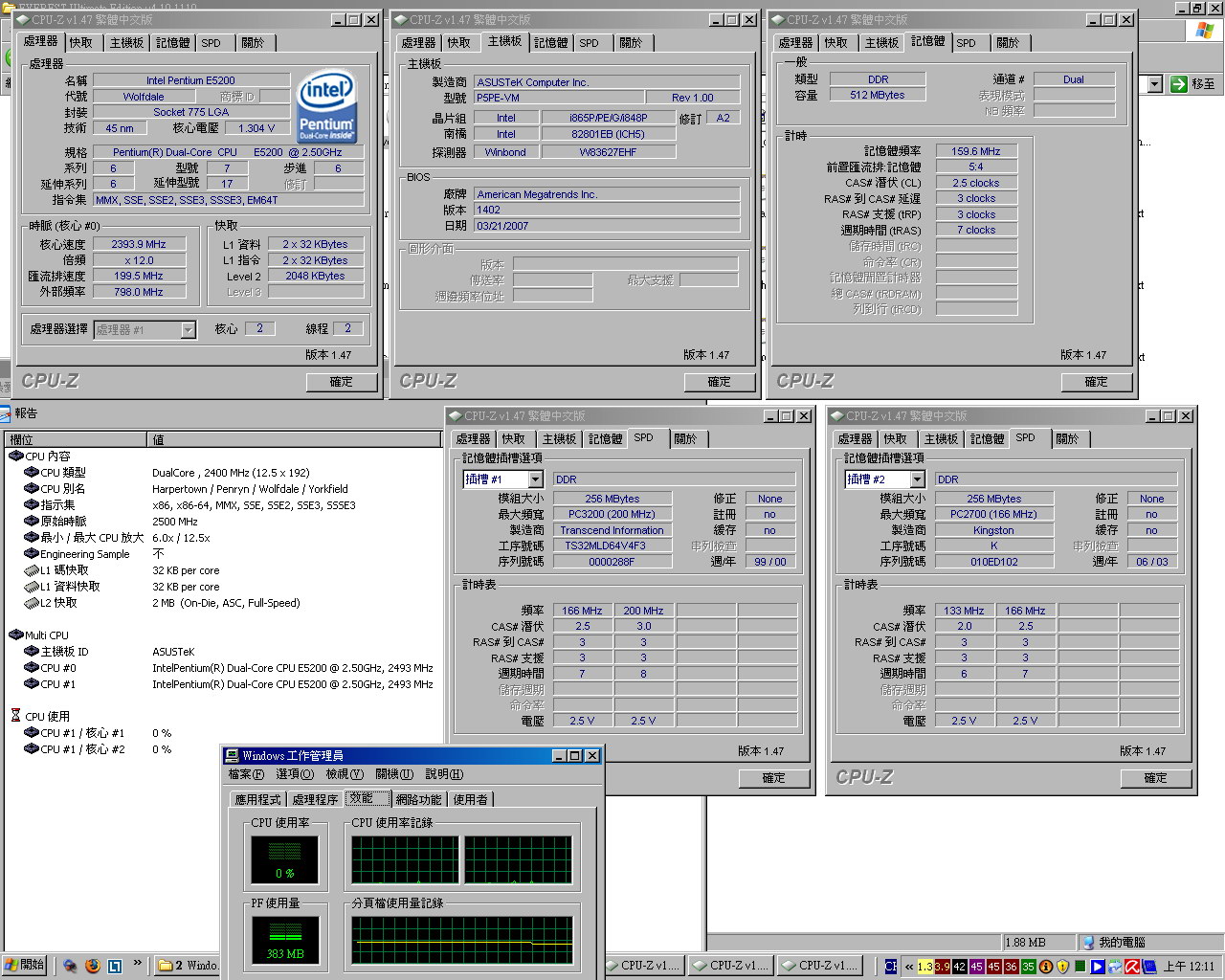Open the 檔案(F) menu in Task Manager

point(246,774)
